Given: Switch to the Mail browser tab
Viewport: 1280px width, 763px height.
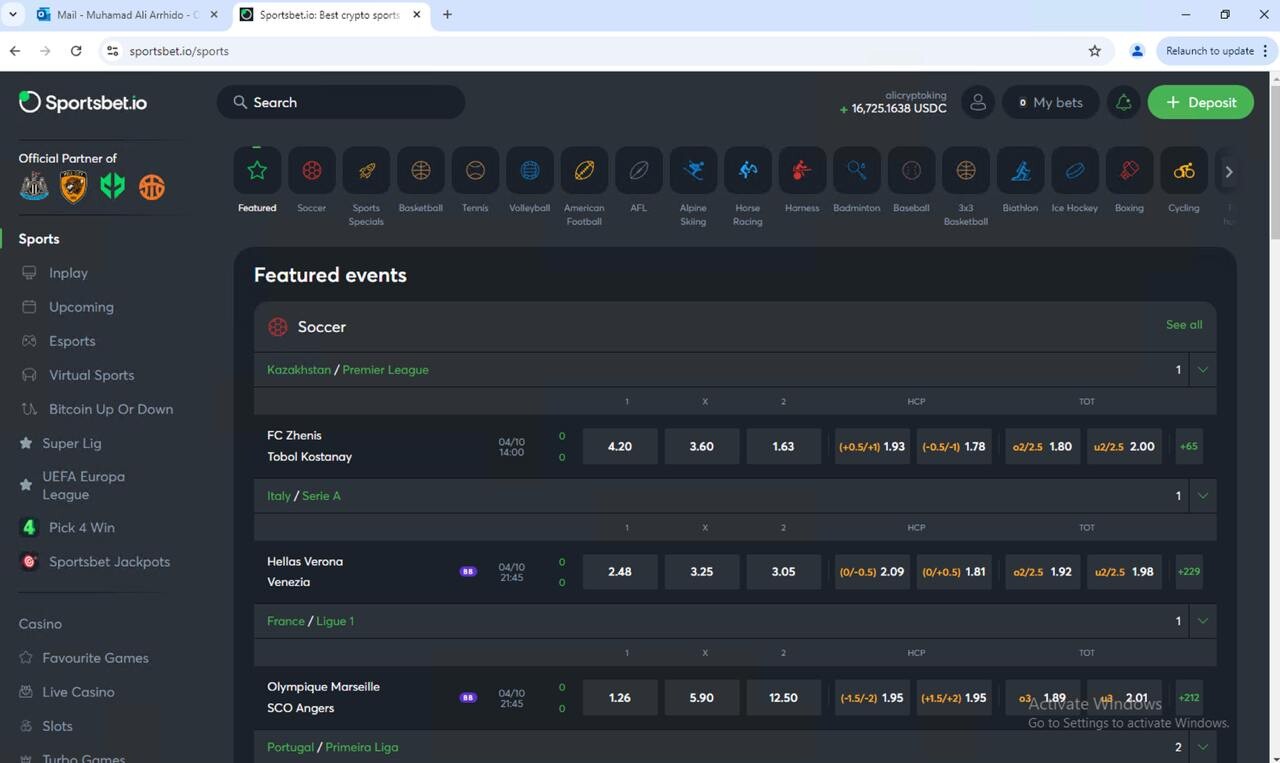Looking at the screenshot, I should pyautogui.click(x=125, y=15).
